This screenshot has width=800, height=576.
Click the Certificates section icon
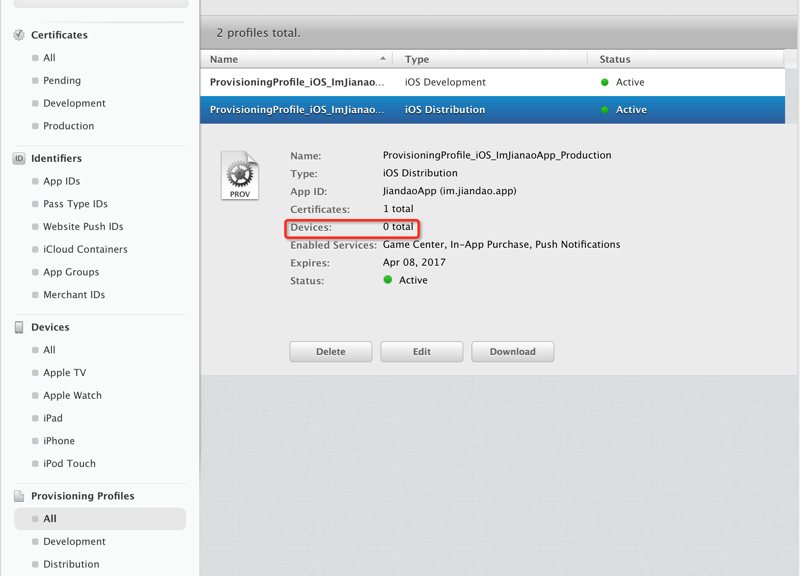(19, 35)
